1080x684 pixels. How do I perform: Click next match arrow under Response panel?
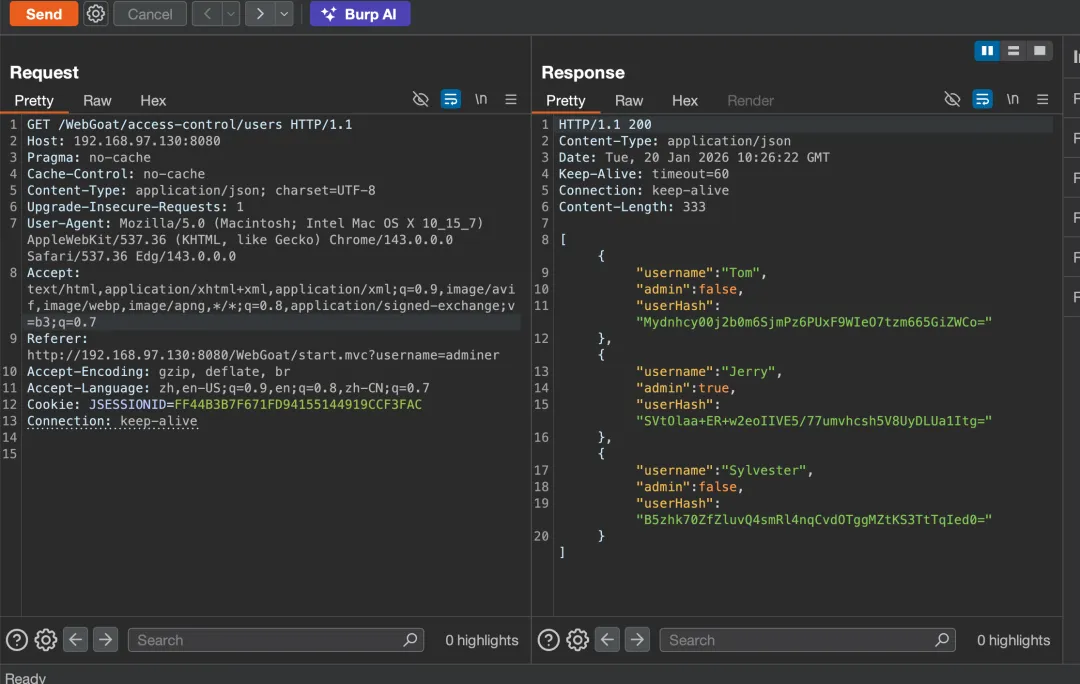[637, 640]
